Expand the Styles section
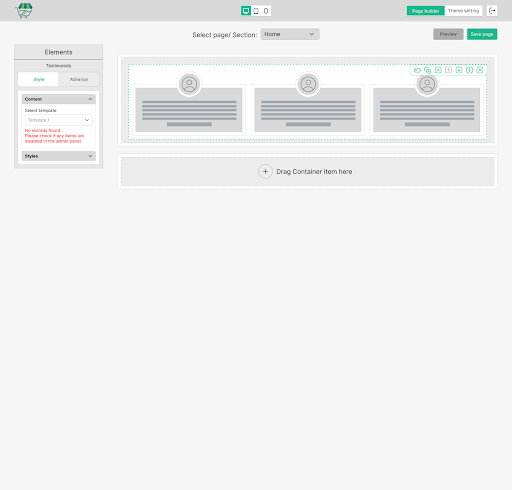 click(x=59, y=156)
